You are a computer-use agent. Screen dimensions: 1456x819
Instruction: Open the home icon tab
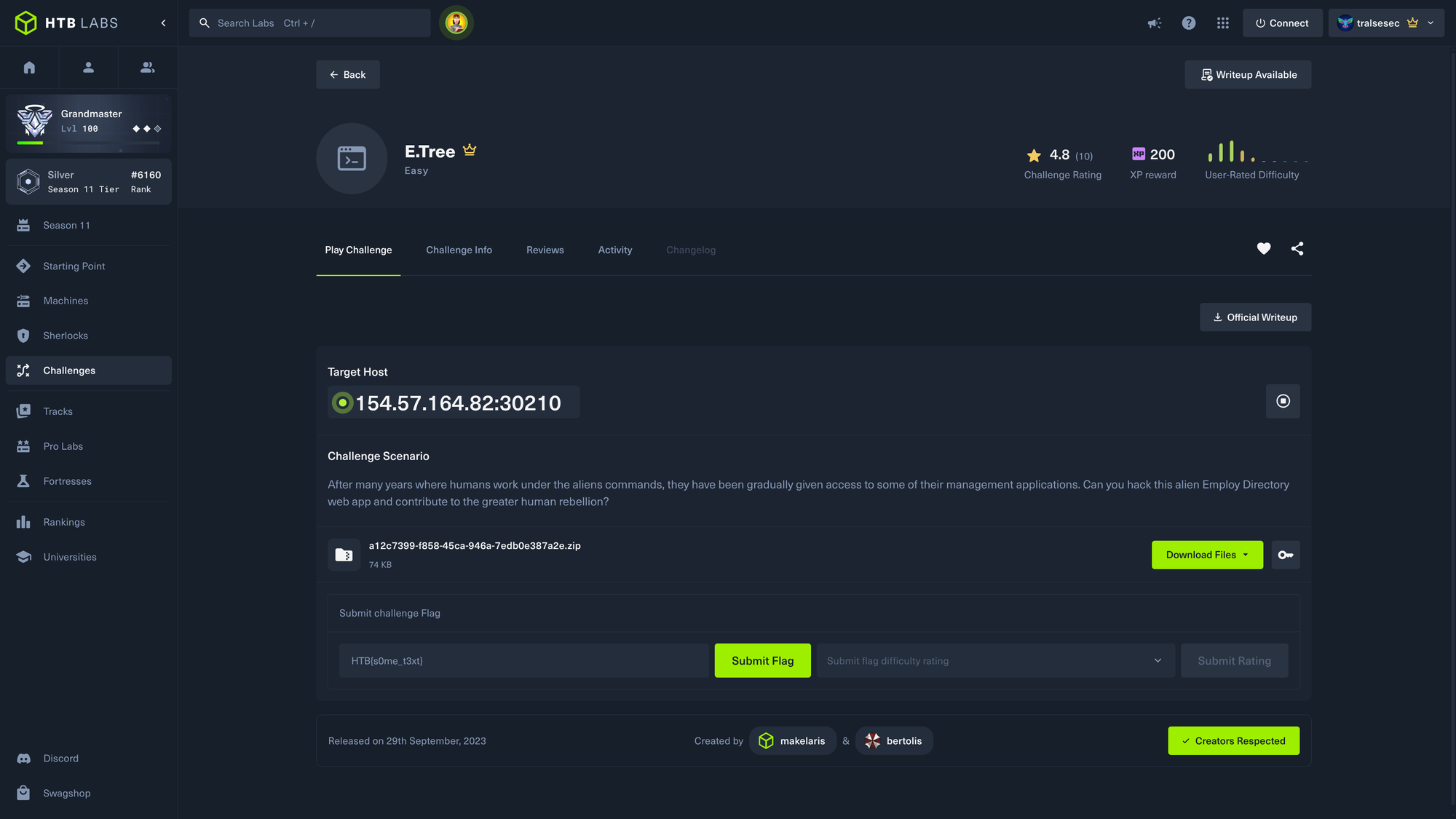point(29,68)
